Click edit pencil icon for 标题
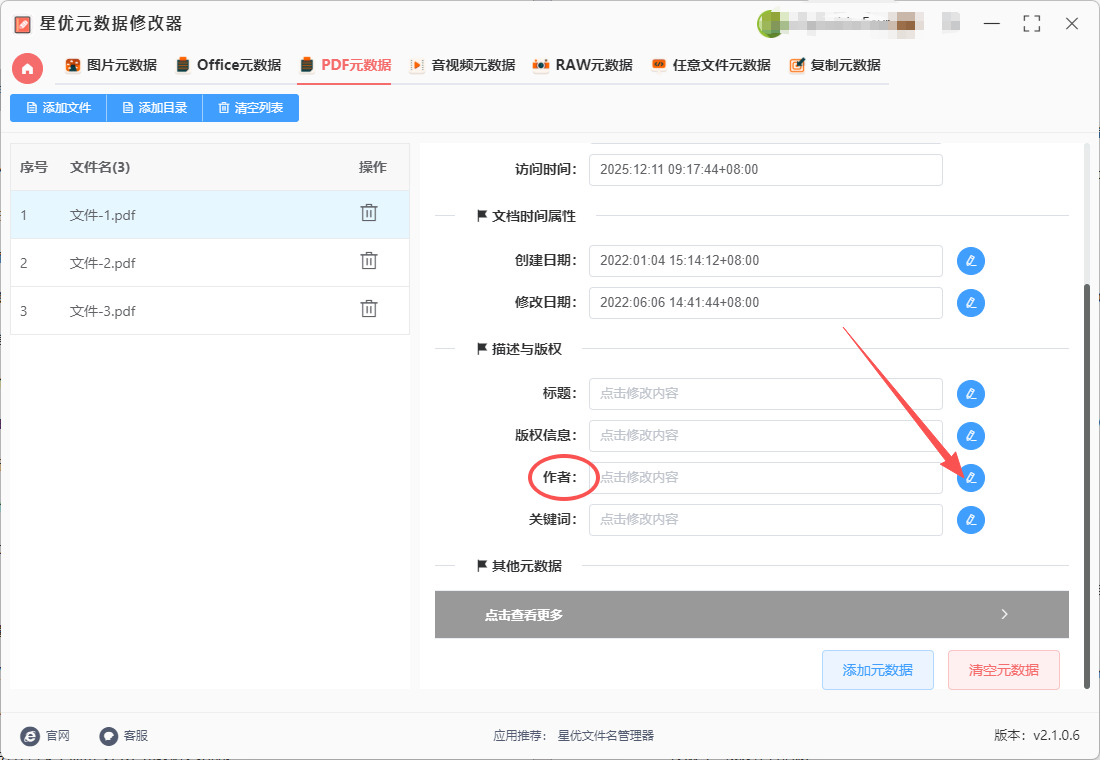The height and width of the screenshot is (760, 1100). tap(971, 394)
